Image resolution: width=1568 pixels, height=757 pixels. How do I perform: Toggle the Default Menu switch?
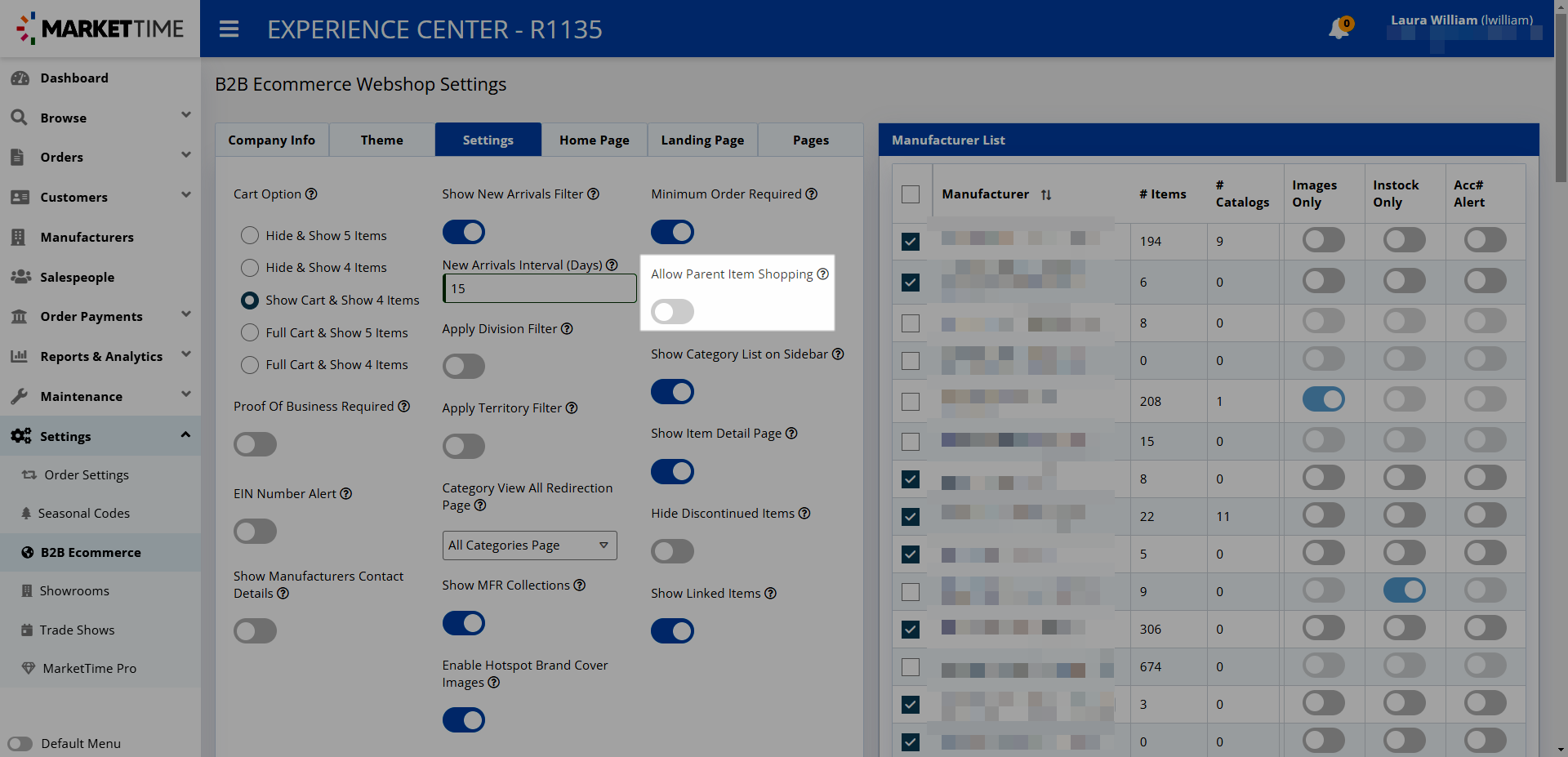(x=20, y=743)
